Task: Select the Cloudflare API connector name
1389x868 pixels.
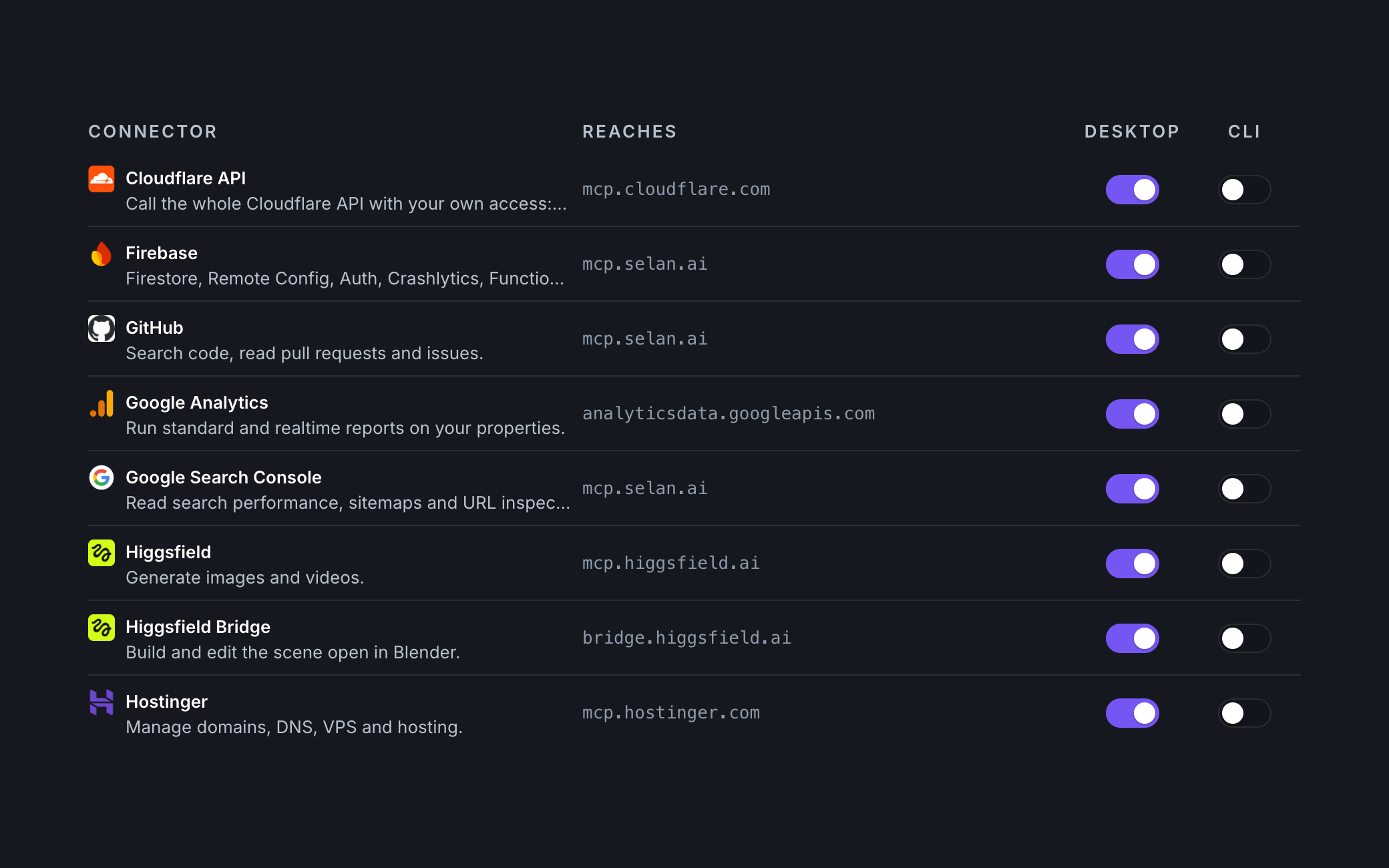Action: (x=186, y=178)
